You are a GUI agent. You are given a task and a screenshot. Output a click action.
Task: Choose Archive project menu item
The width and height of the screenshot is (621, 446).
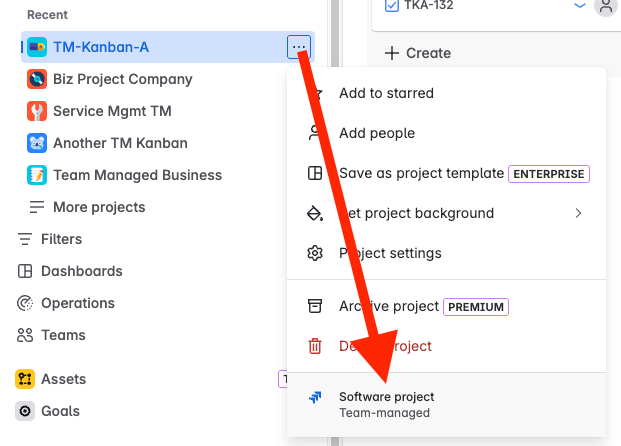pos(446,307)
